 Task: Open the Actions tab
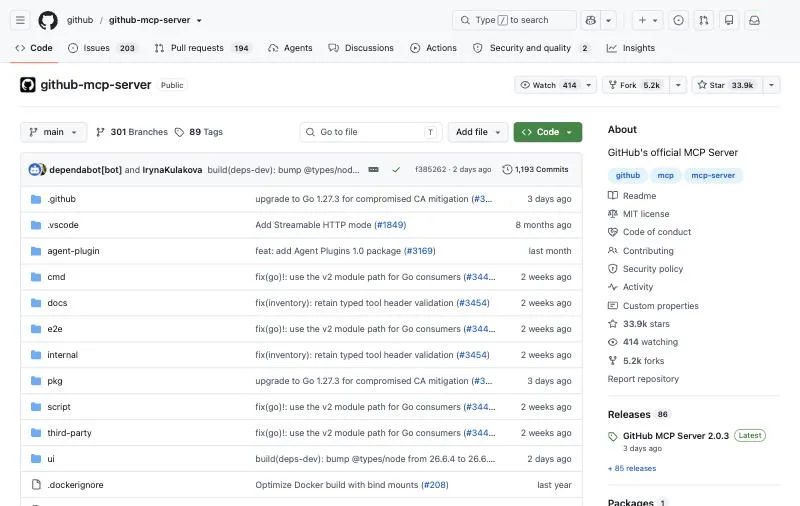click(434, 48)
